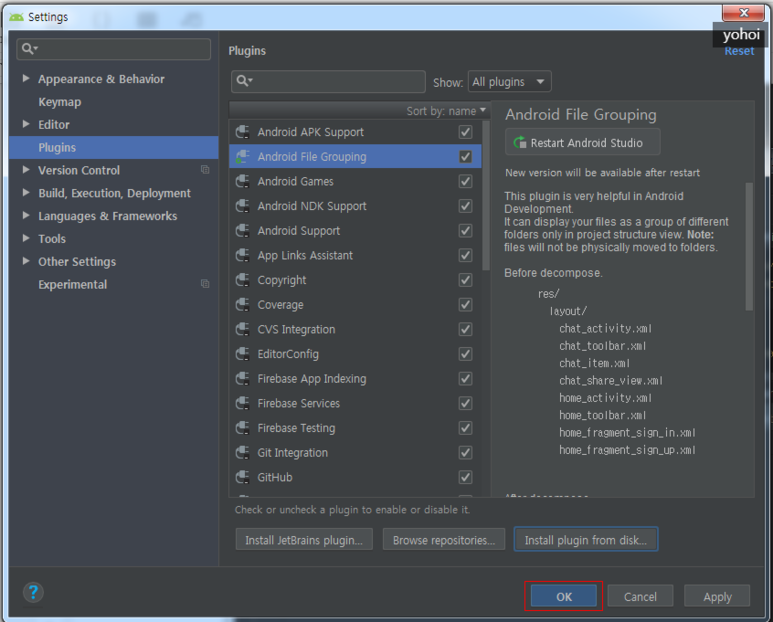Uncheck the App Links Assistant plugin
The height and width of the screenshot is (622, 773).
point(465,255)
